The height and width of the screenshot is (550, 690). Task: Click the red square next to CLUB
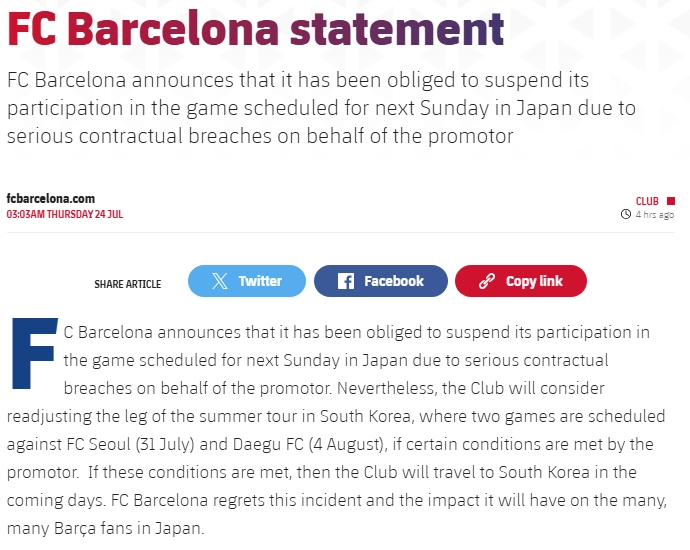(671, 201)
